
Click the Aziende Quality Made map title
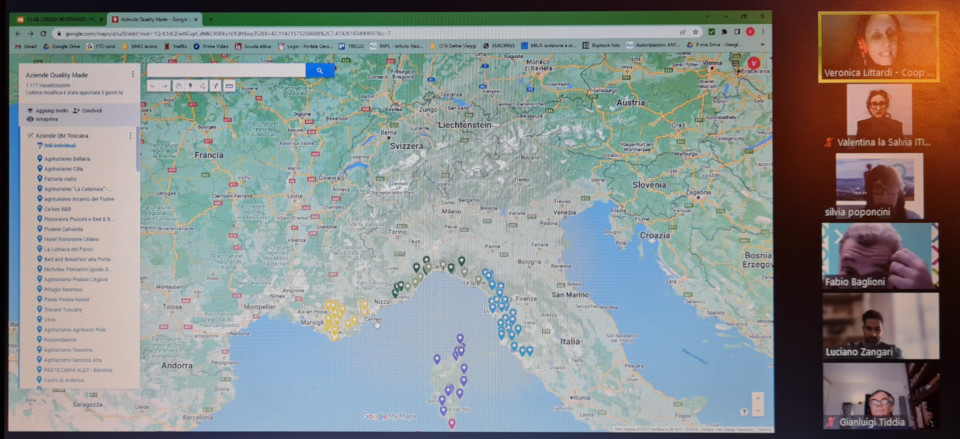57,75
